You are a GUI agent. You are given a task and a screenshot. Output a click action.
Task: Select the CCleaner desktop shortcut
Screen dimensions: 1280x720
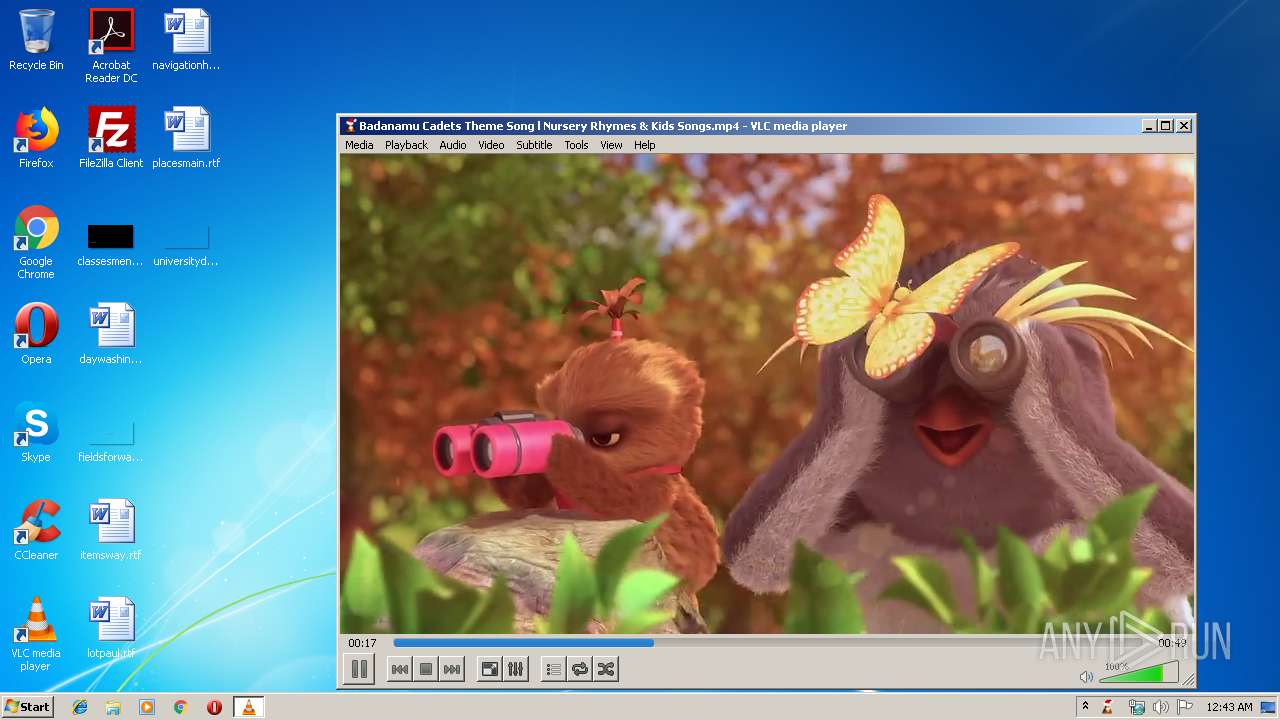pyautogui.click(x=36, y=530)
